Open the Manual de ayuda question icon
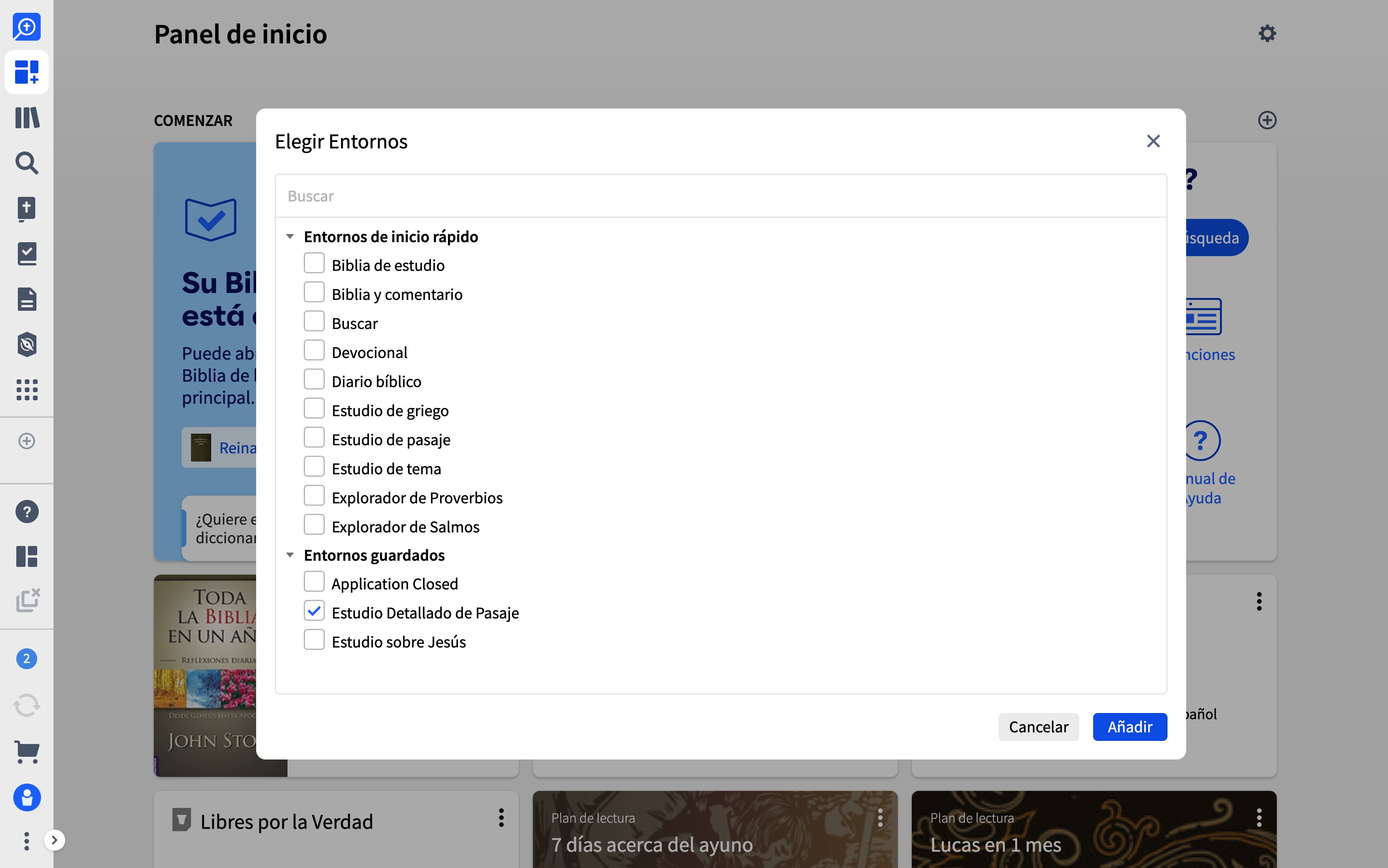Viewport: 1388px width, 868px height. point(1203,440)
